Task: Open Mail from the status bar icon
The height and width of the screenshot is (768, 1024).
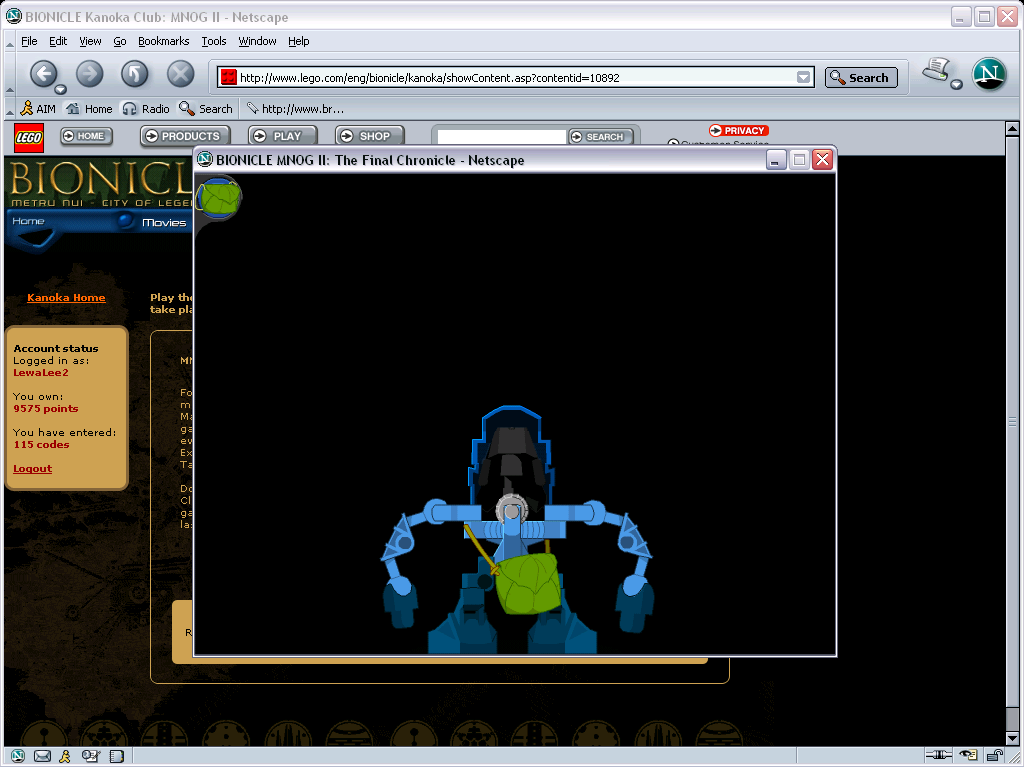Action: point(42,756)
